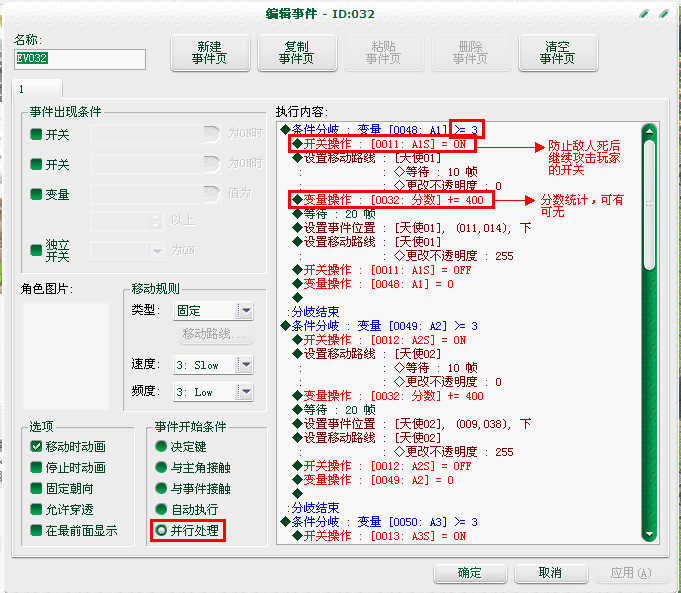Check 在最前面显示 option

(x=36, y=530)
